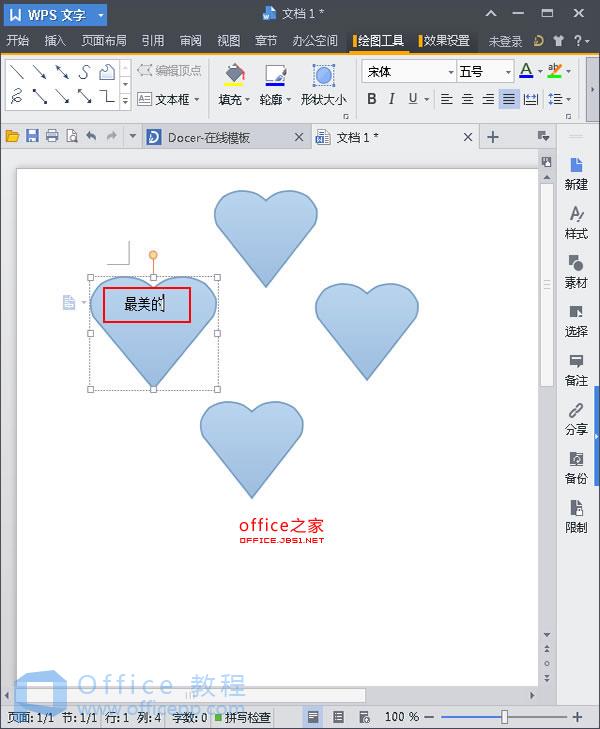Save the document with the floppy icon
Image resolution: width=600 pixels, height=729 pixels.
pos(32,136)
